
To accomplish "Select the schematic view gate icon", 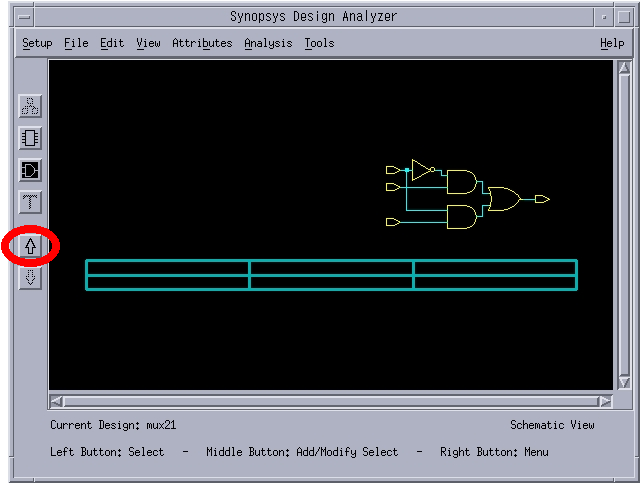I will click(x=30, y=170).
